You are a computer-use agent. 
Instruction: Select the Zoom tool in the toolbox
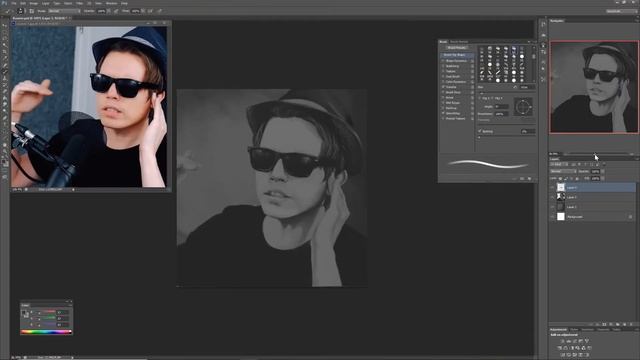(5, 151)
